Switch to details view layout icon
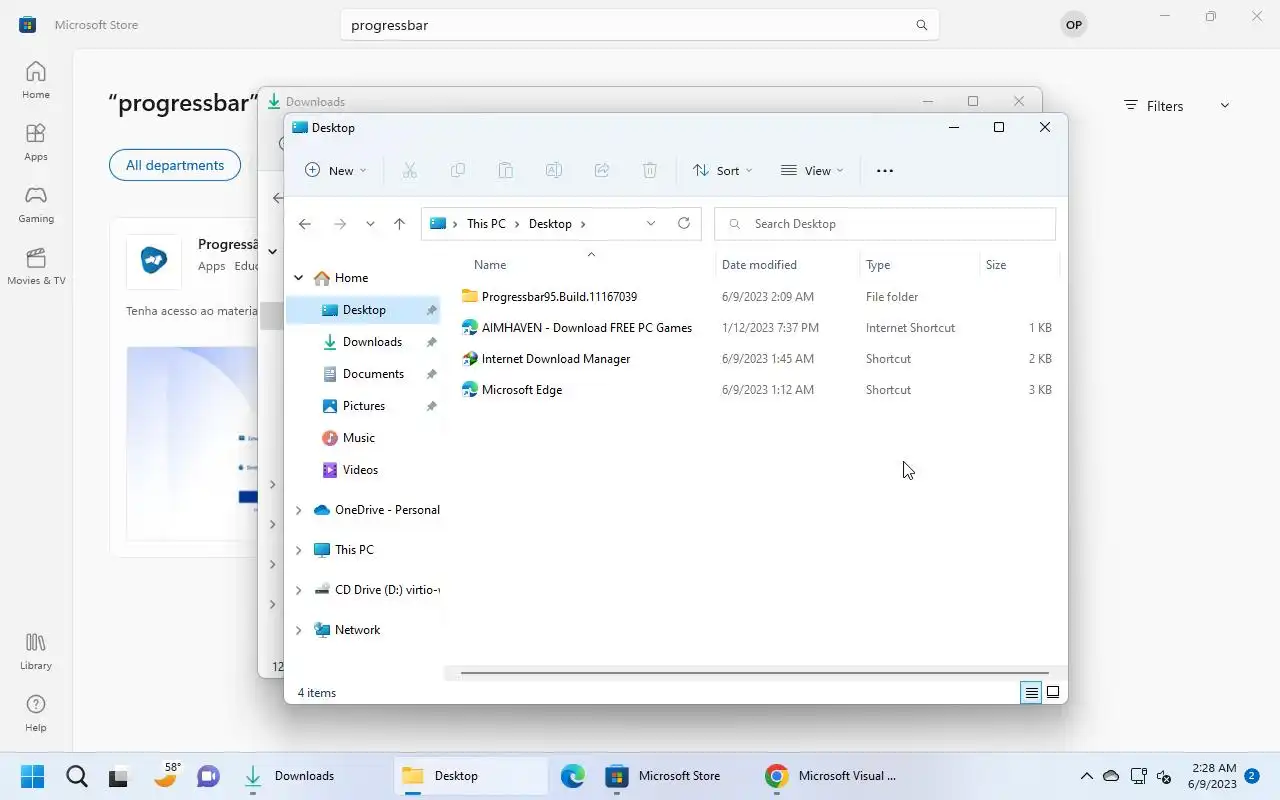The image size is (1280, 800). [x=1031, y=692]
